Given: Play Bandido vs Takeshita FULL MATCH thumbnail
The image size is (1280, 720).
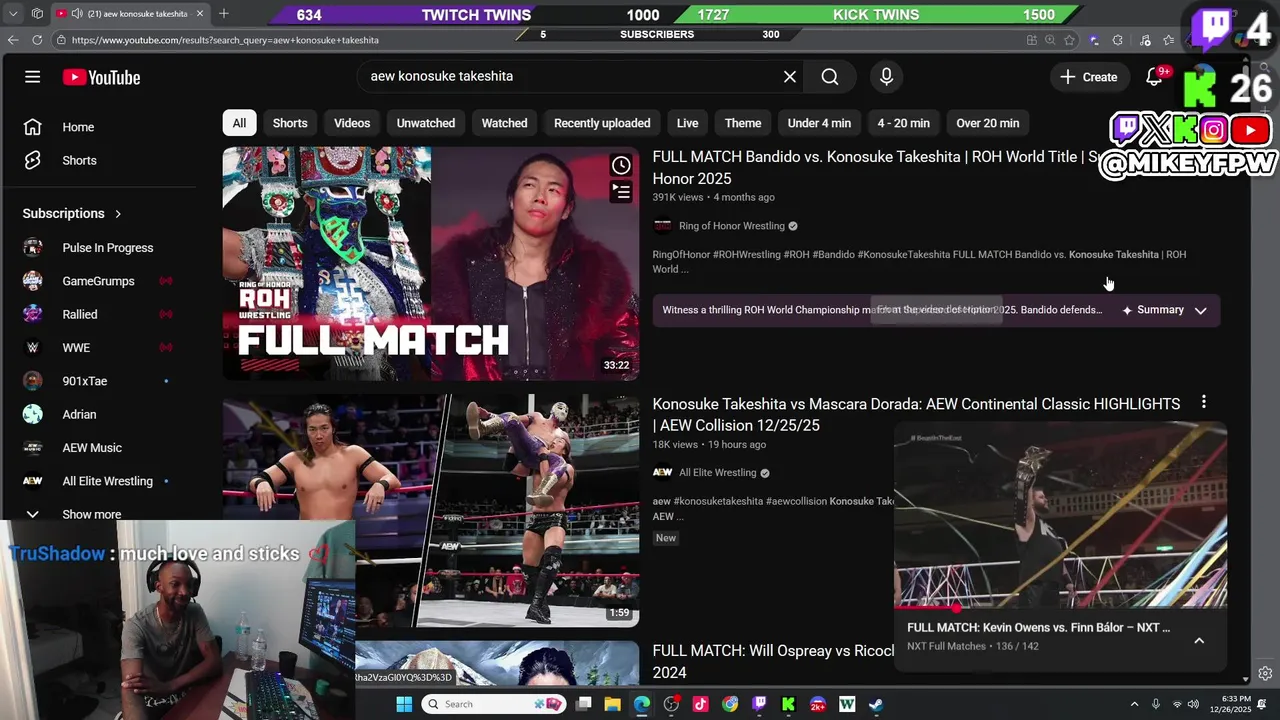Looking at the screenshot, I should (431, 264).
